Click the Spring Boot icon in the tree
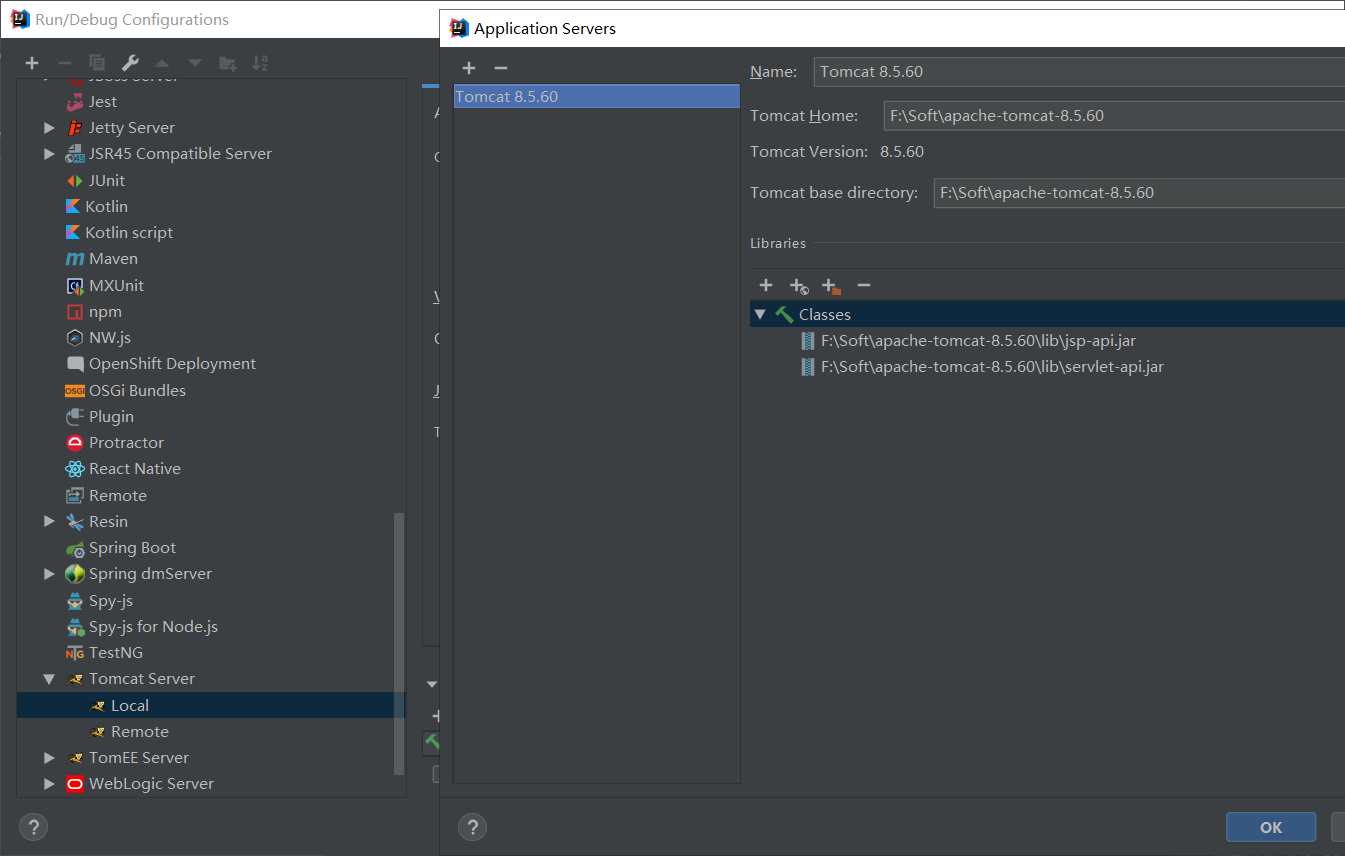The image size is (1345, 856). (x=75, y=547)
